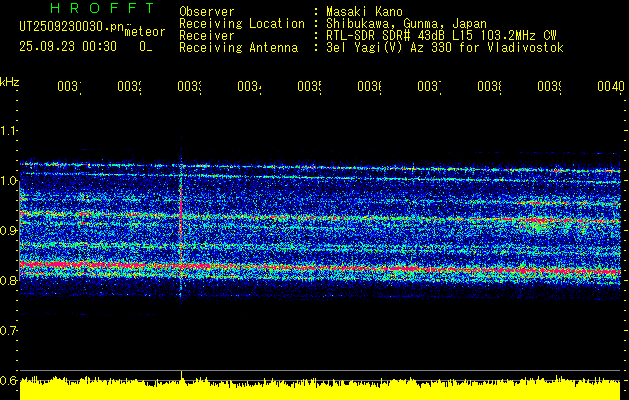This screenshot has height=400, width=629.
Task: Click the Receiving Location field label
Action: click(242, 24)
